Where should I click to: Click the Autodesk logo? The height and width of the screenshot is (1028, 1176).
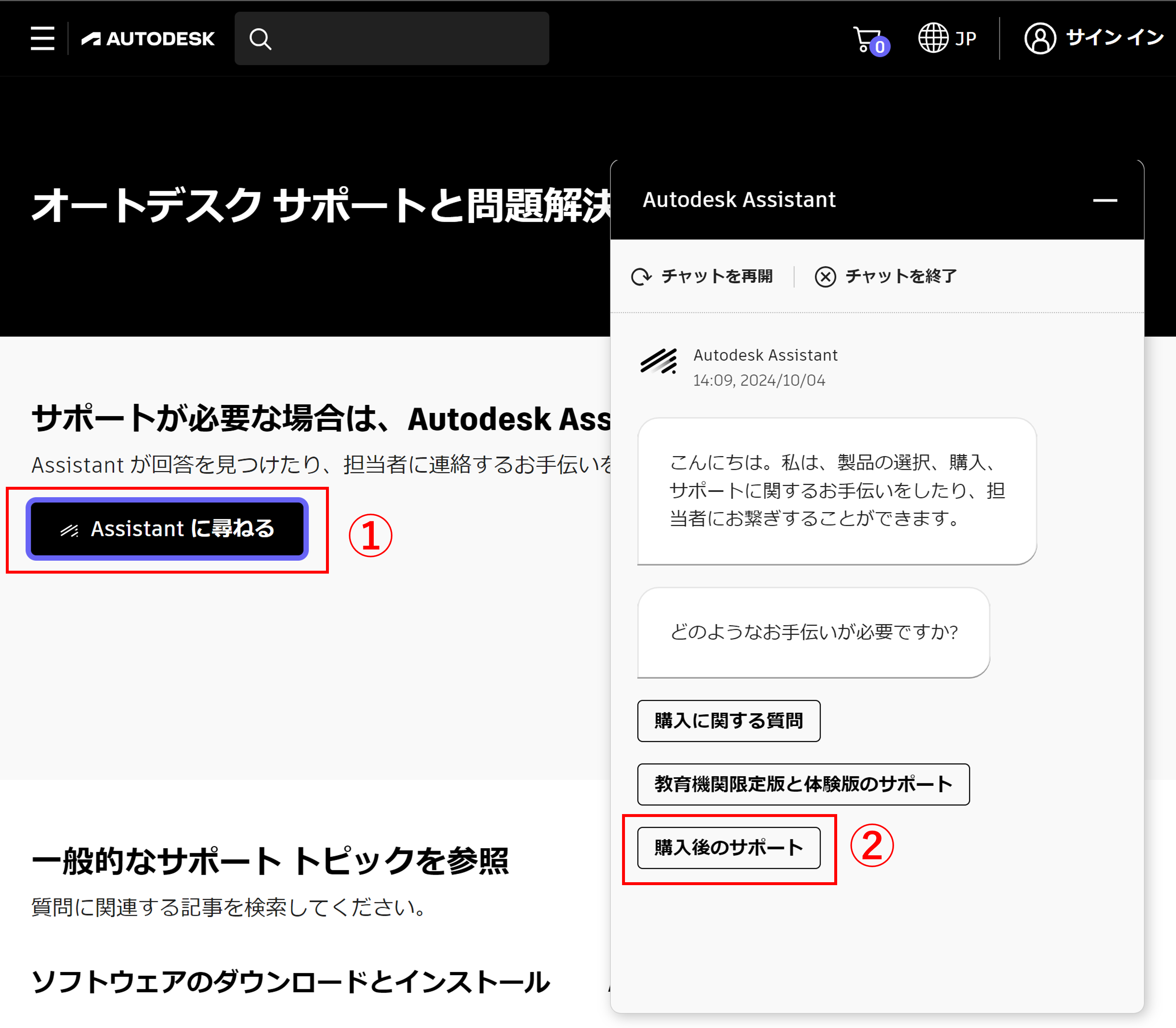[148, 39]
